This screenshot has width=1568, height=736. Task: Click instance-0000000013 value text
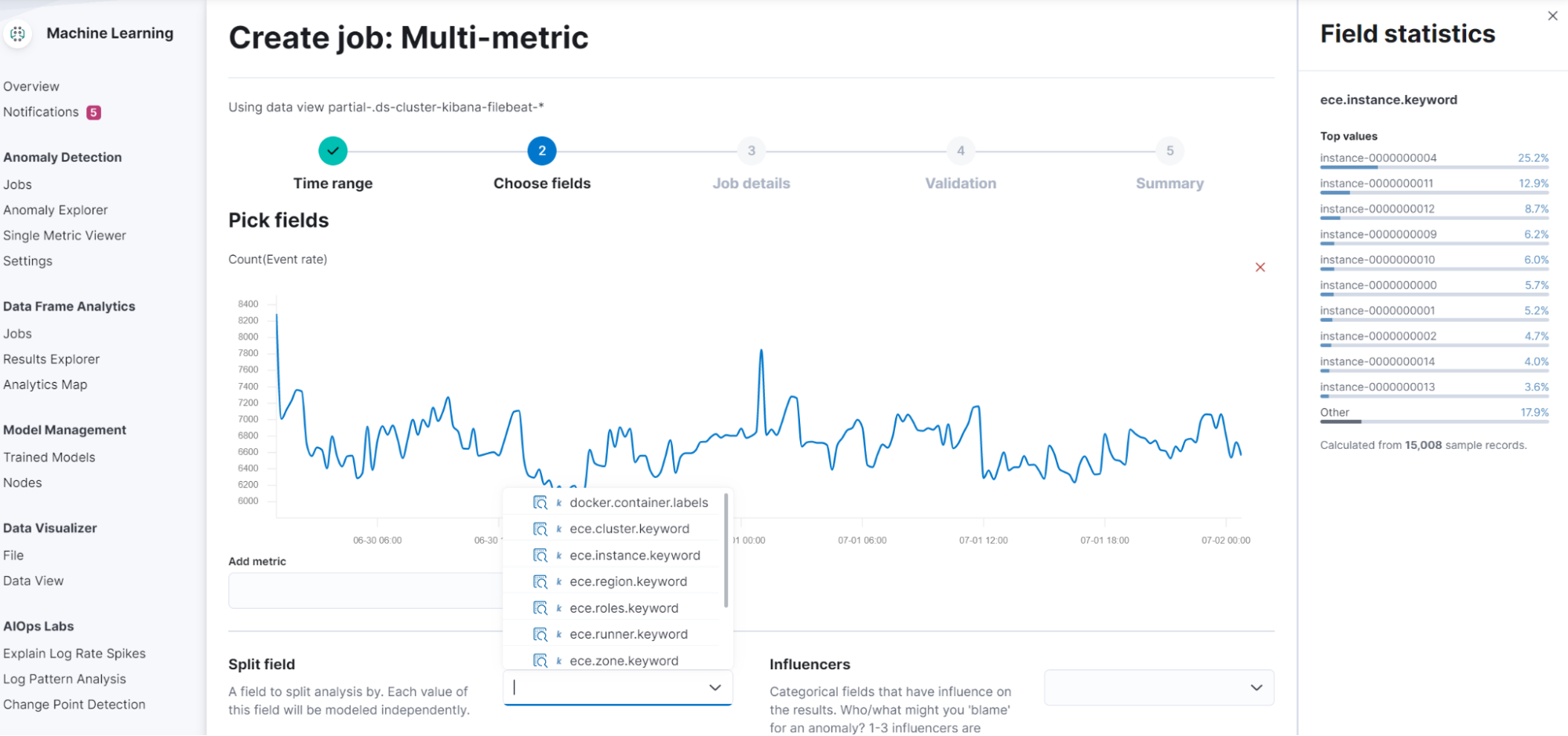tap(1377, 387)
